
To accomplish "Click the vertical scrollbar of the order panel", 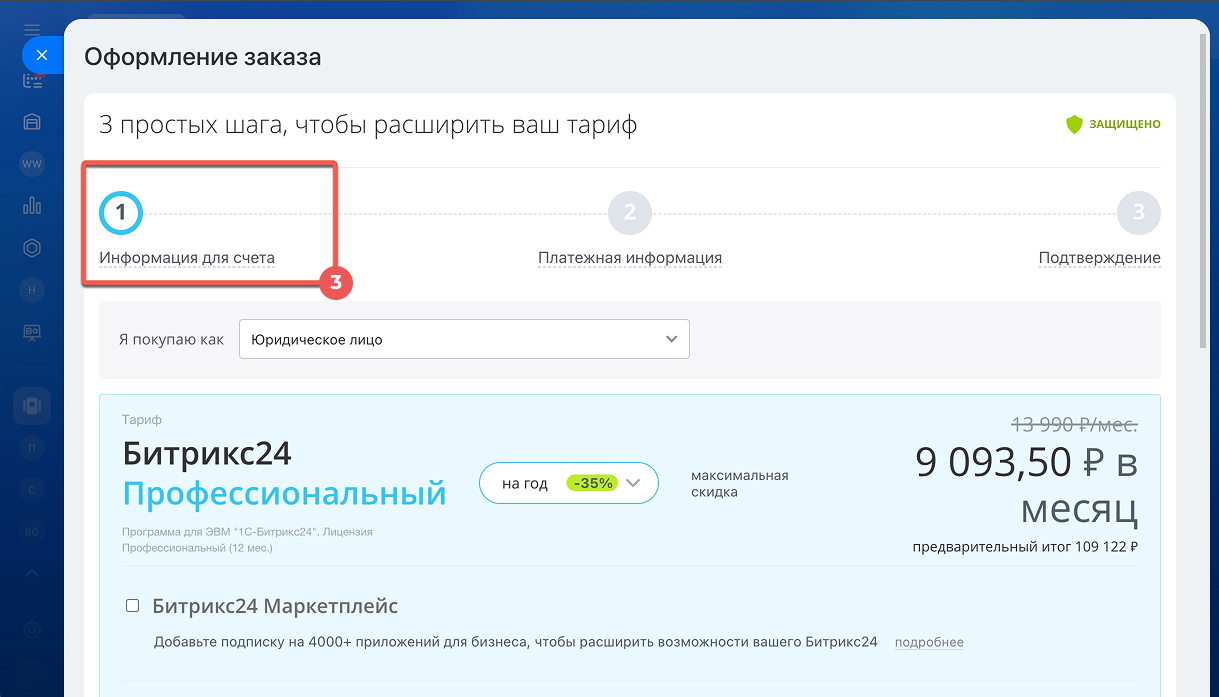I will point(1204,190).
